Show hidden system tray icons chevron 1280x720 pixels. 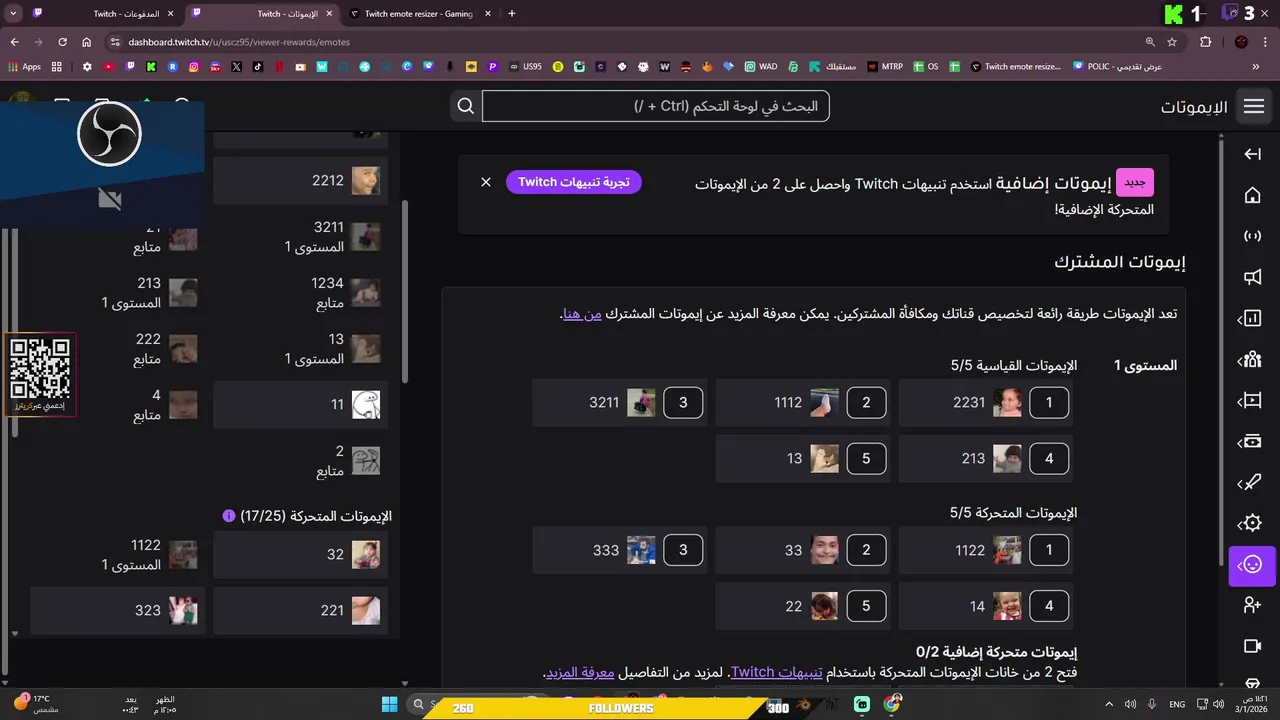(x=1110, y=704)
